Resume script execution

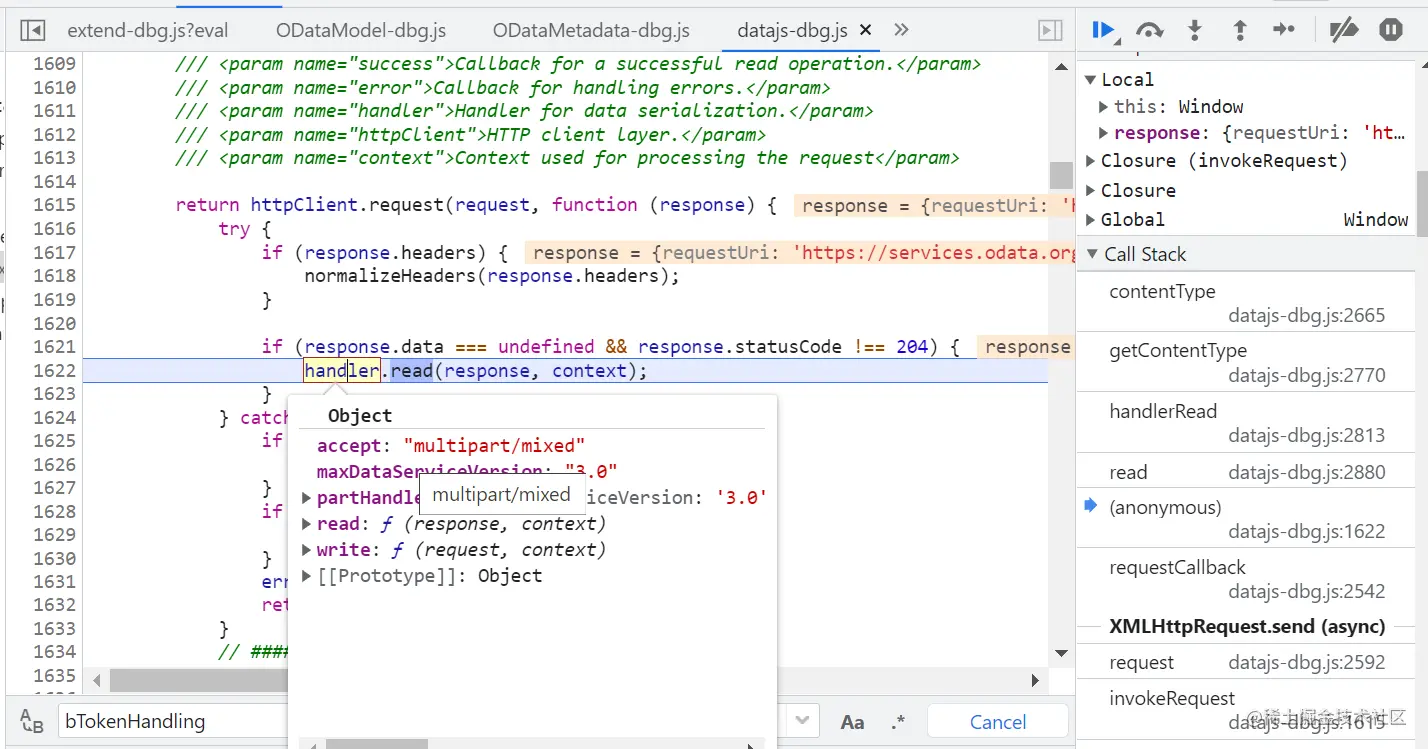pos(1104,30)
